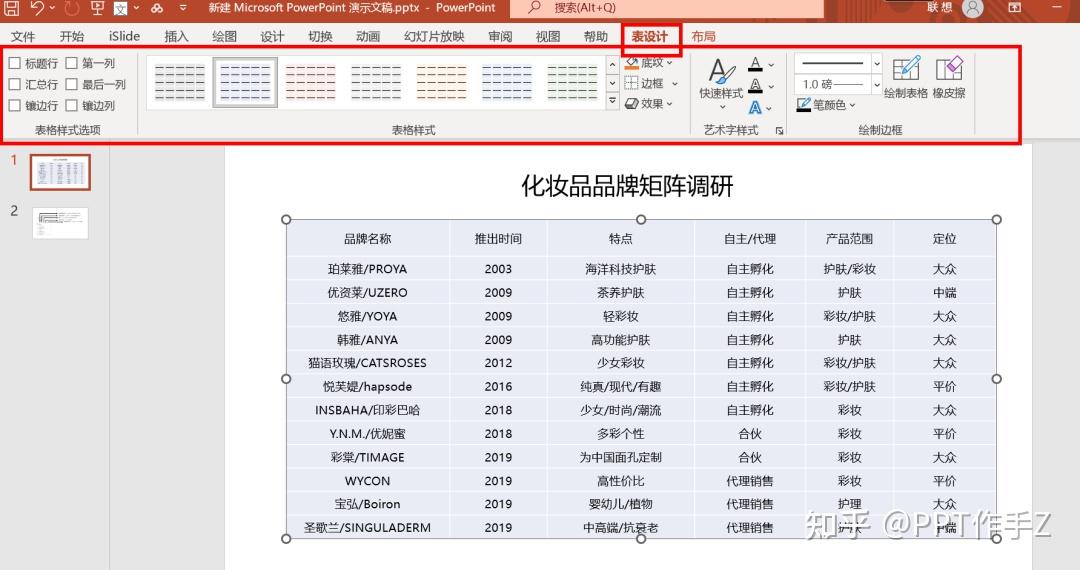Enable the 镶边列 checkbox
Image resolution: width=1080 pixels, height=570 pixels.
coord(72,106)
